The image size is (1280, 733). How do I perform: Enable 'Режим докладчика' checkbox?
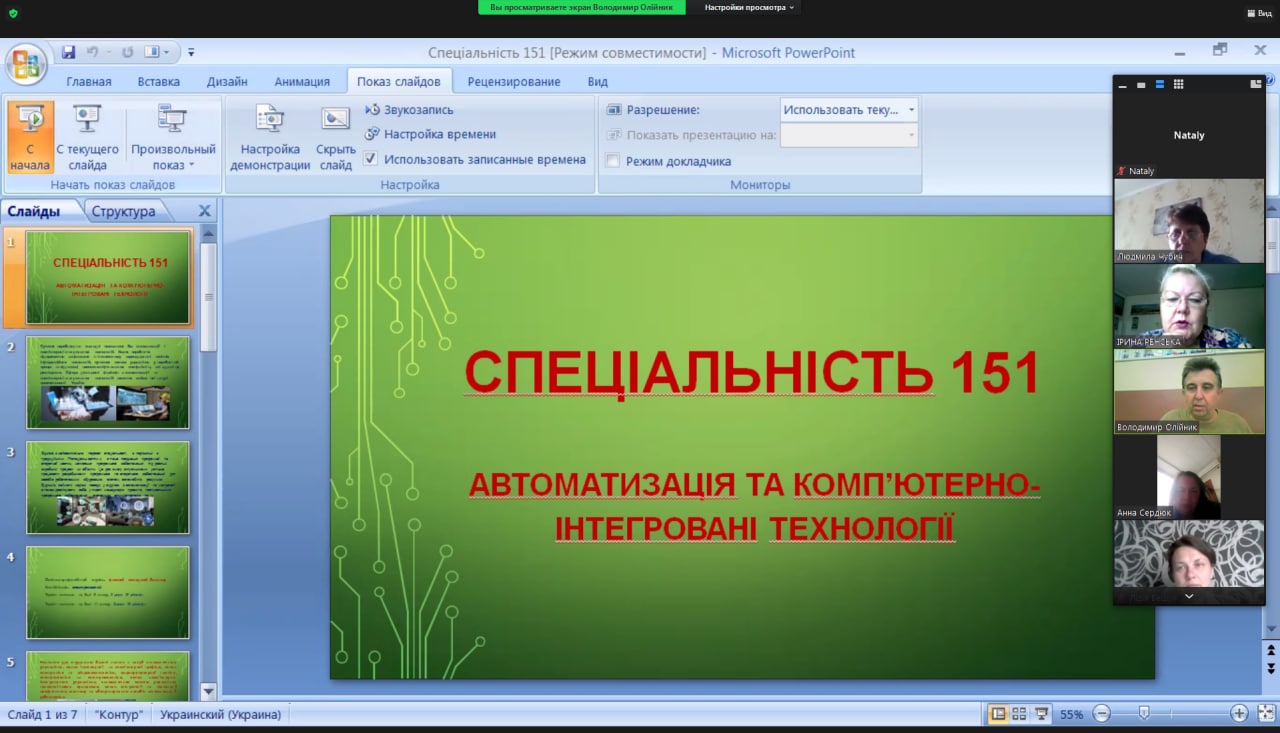pos(613,161)
